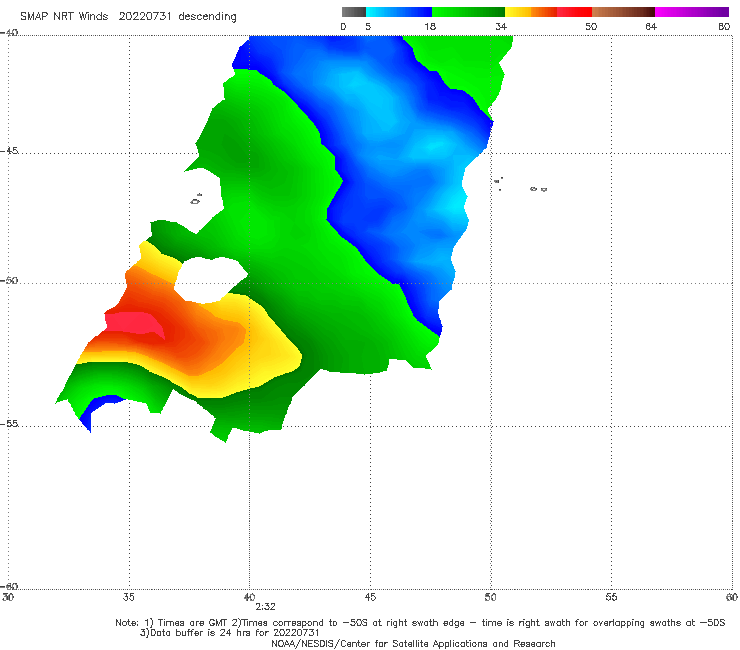This screenshot has height=650, width=740.
Task: Click the red maximum-wind patch on the map
Action: 133,324
